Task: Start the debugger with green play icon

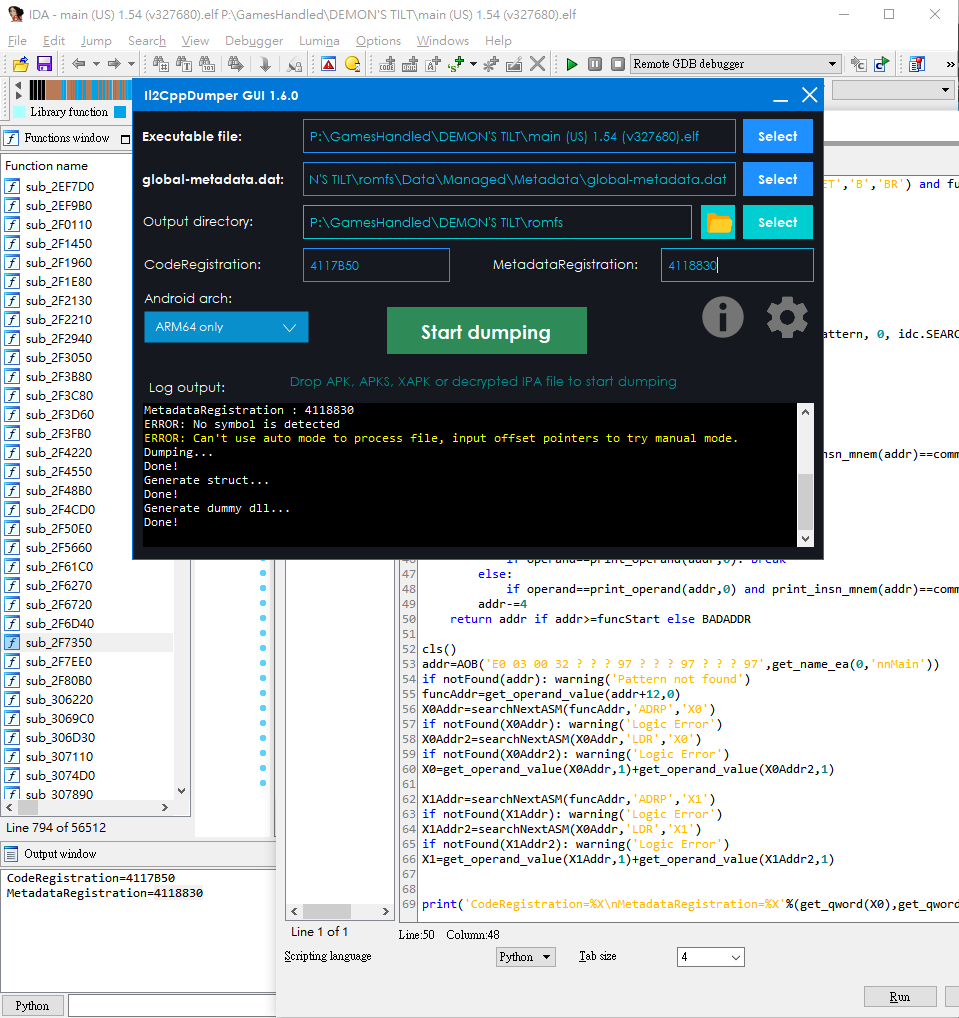Action: pyautogui.click(x=571, y=64)
